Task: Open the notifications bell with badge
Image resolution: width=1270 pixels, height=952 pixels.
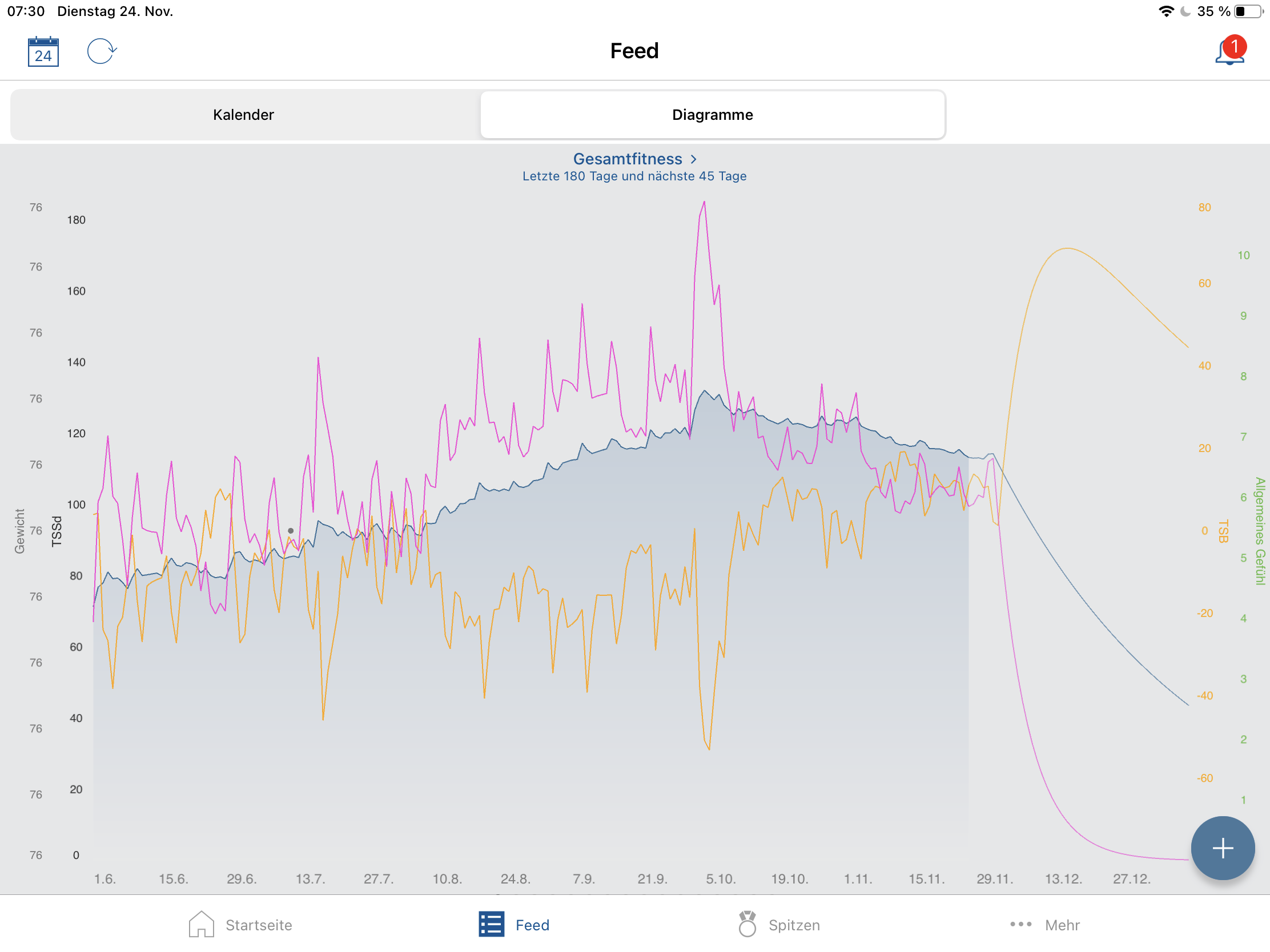Action: [1229, 51]
